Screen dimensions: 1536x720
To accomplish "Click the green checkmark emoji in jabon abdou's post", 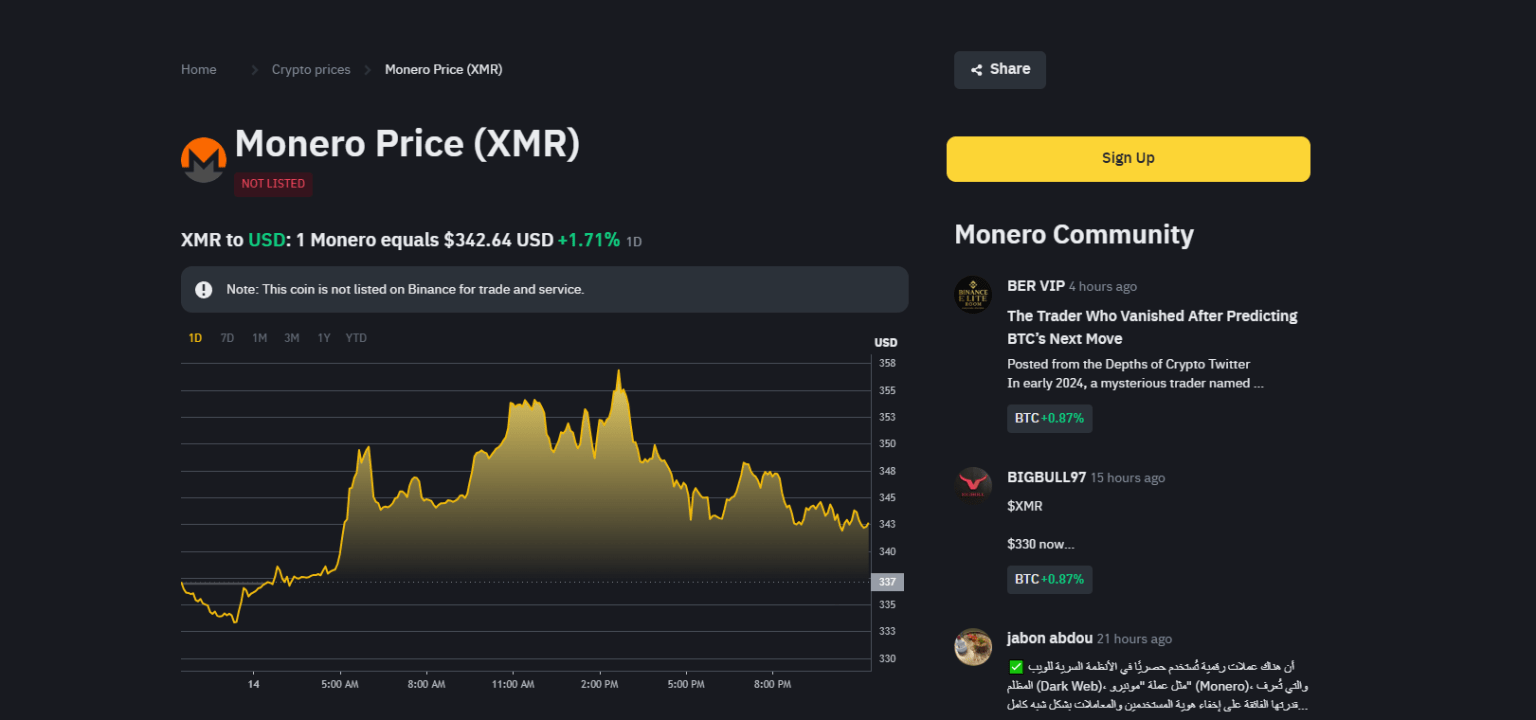I will click(x=1015, y=666).
